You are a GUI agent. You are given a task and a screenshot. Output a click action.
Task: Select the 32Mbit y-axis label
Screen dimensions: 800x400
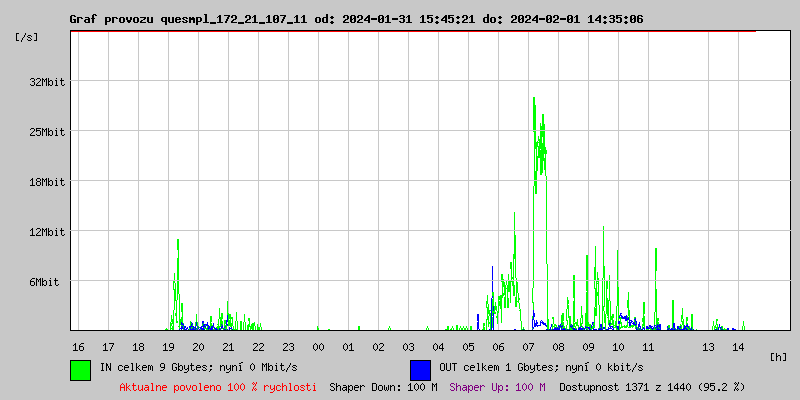coord(46,82)
